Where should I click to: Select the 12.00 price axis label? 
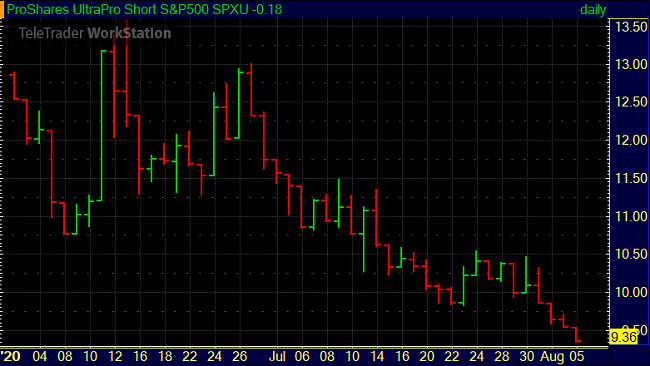(631, 140)
